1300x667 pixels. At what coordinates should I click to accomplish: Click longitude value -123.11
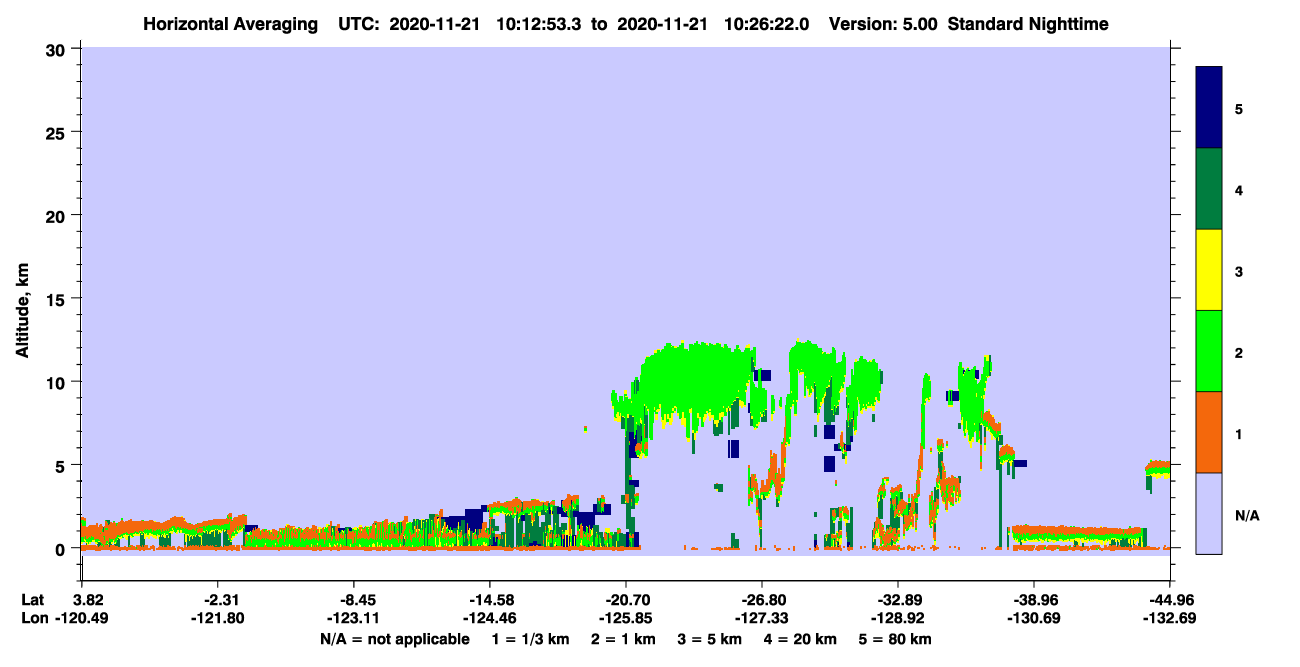[354, 618]
